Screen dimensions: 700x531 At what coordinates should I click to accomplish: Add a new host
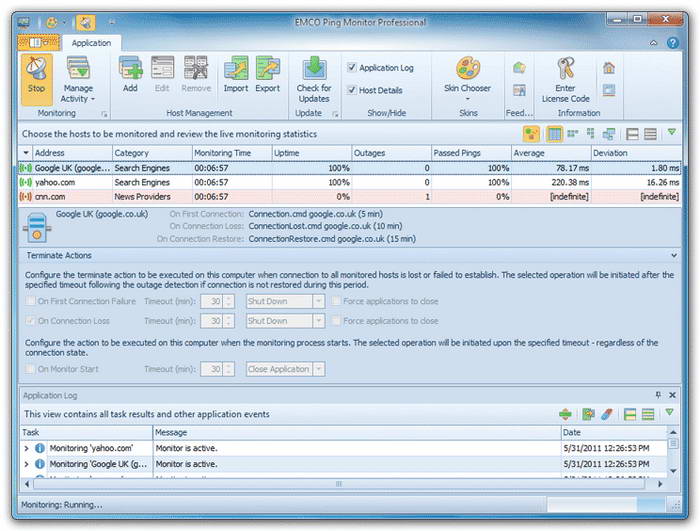click(130, 75)
